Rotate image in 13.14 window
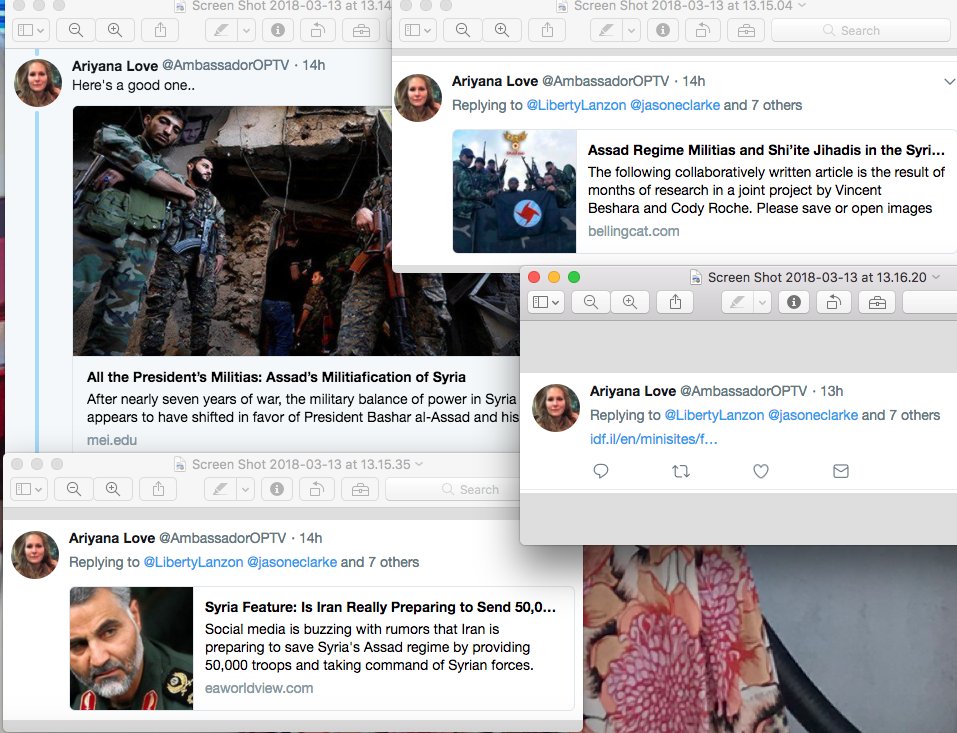Screen dimensions: 957x733 pos(318,31)
